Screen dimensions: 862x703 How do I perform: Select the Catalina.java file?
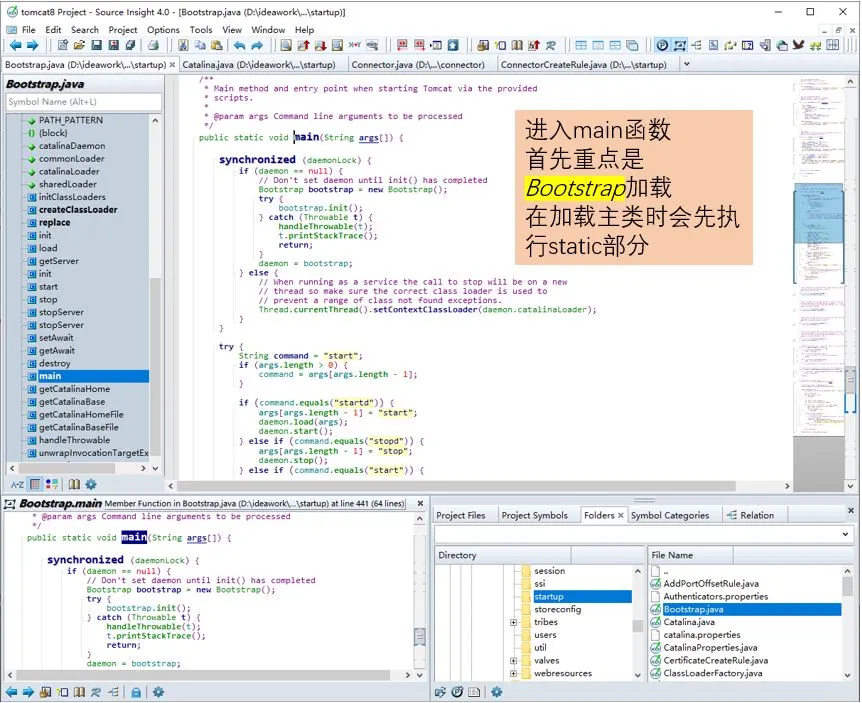pyautogui.click(x=689, y=622)
